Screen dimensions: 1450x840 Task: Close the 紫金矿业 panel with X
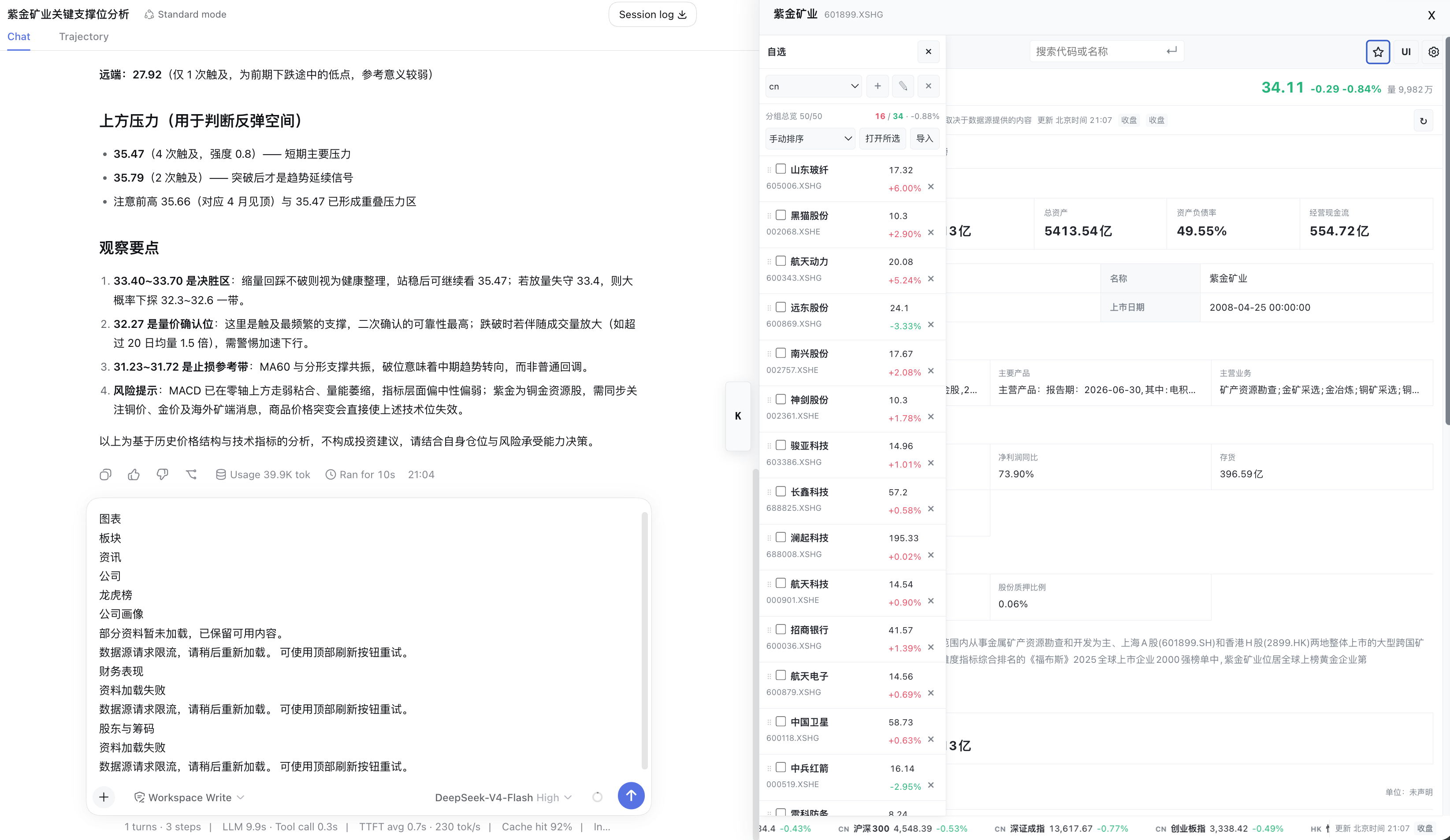(1431, 15)
